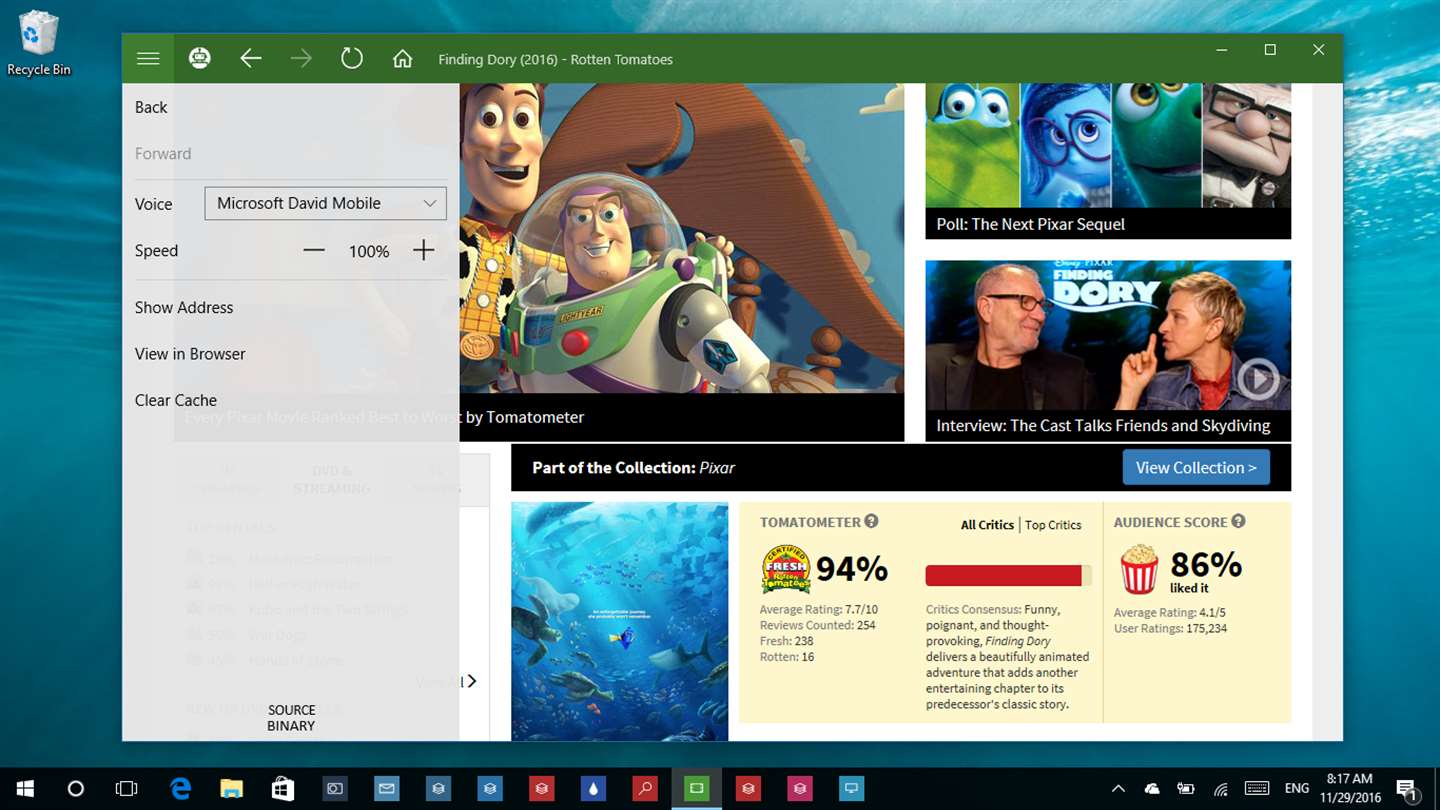1440x810 pixels.
Task: Go to the home page icon
Action: click(x=402, y=59)
